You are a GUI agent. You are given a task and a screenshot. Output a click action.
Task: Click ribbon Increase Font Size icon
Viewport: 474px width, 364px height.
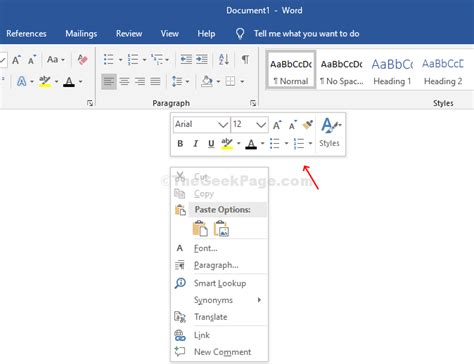[x=16, y=60]
